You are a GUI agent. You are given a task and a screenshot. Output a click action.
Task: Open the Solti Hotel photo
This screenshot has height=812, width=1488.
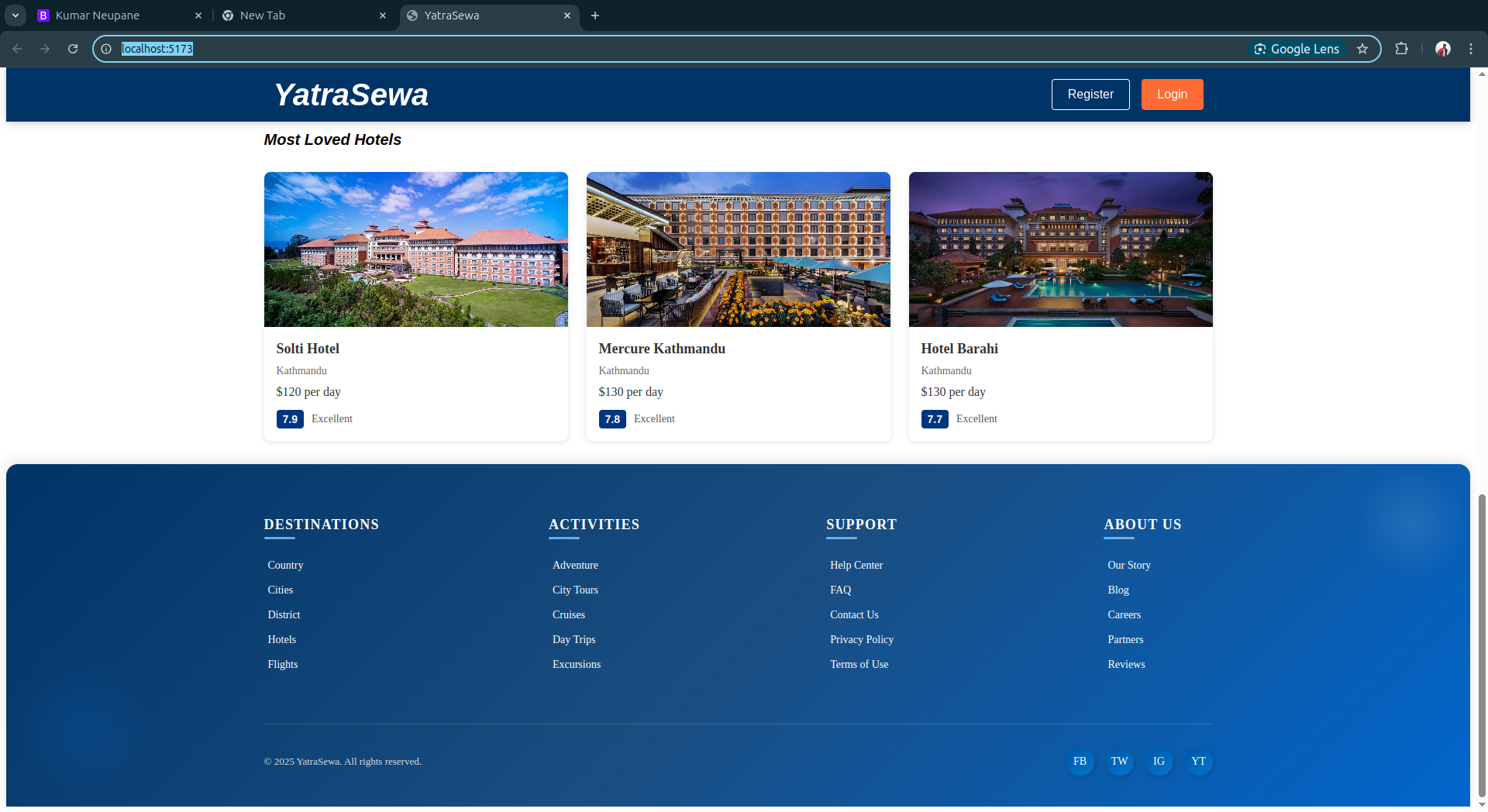pos(415,249)
